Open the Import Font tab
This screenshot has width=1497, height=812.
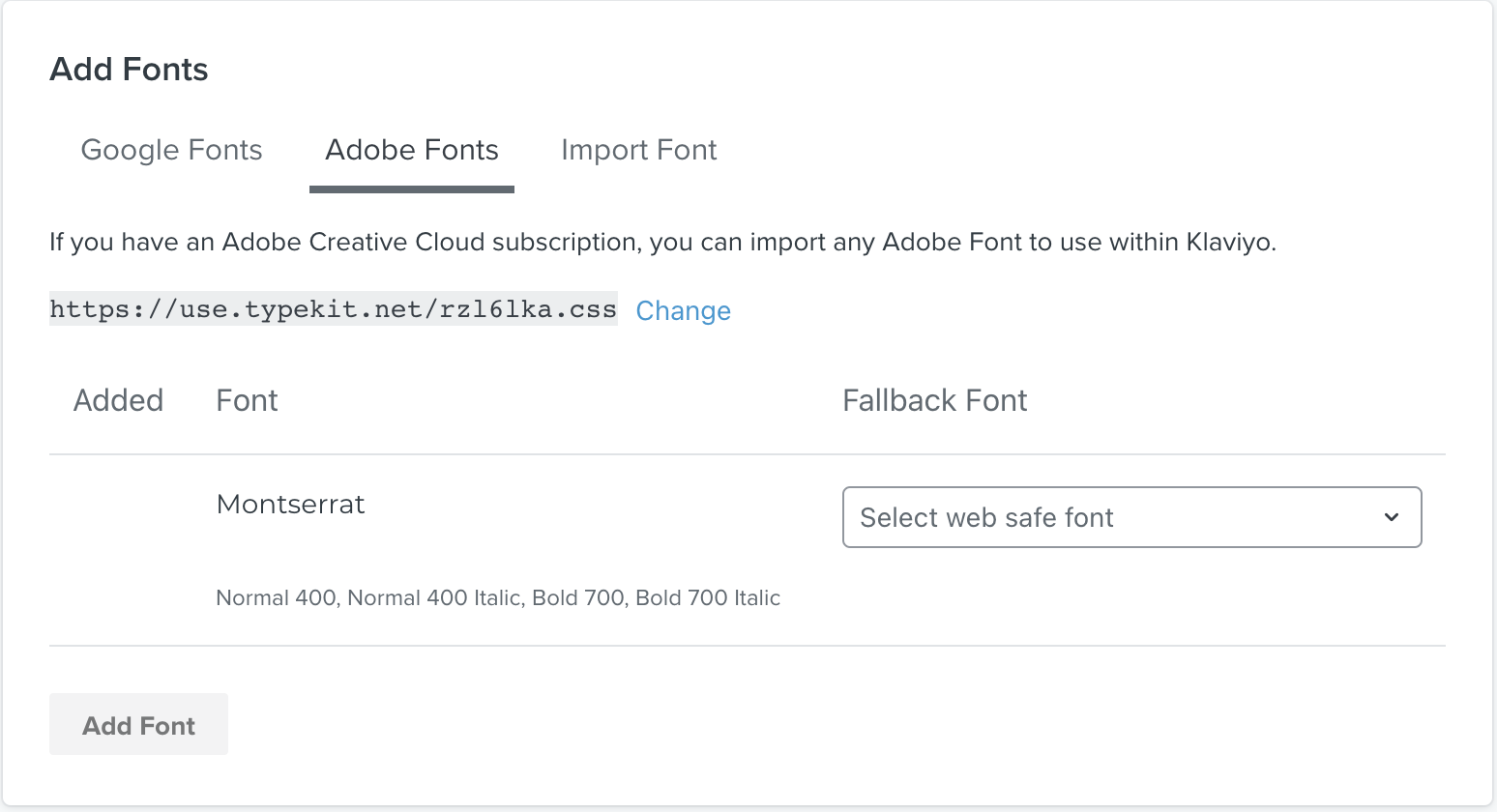tap(638, 150)
